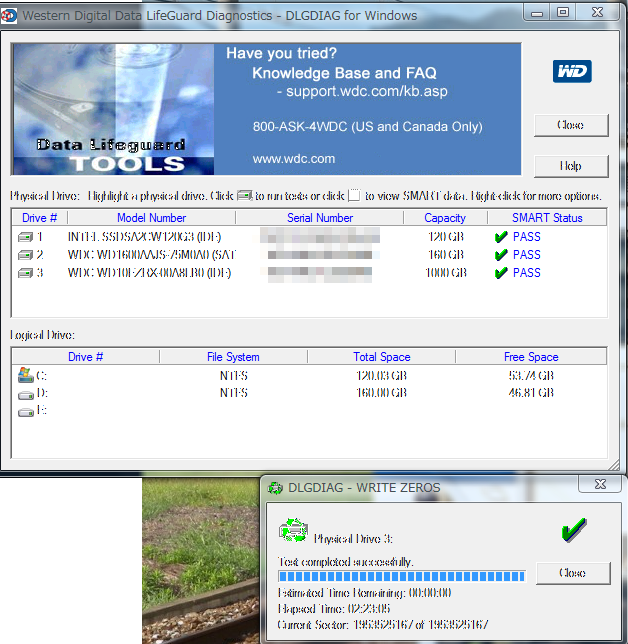Click the Current Sector count line

(x=383, y=625)
